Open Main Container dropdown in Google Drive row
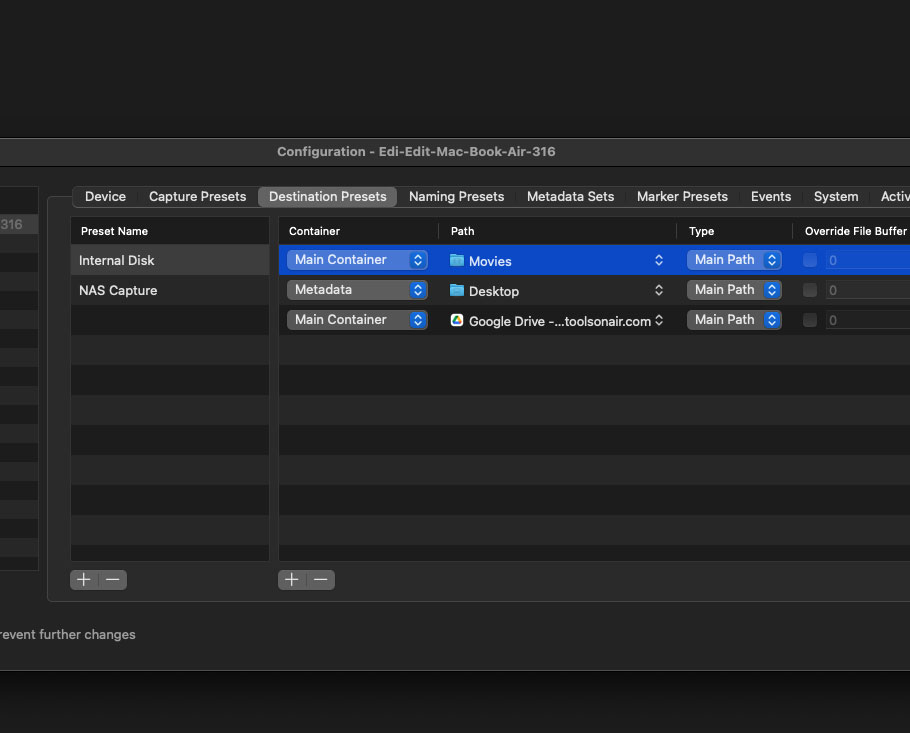This screenshot has height=733, width=910. 357,320
